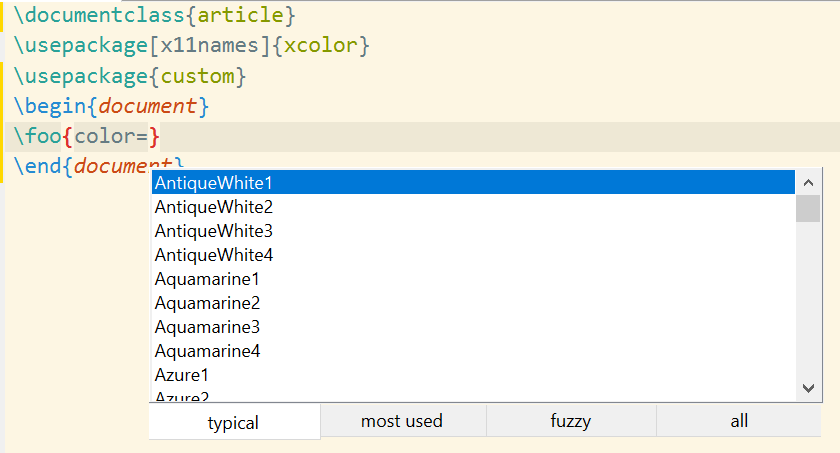Open the most used tab
The image size is (840, 453).
click(x=403, y=421)
